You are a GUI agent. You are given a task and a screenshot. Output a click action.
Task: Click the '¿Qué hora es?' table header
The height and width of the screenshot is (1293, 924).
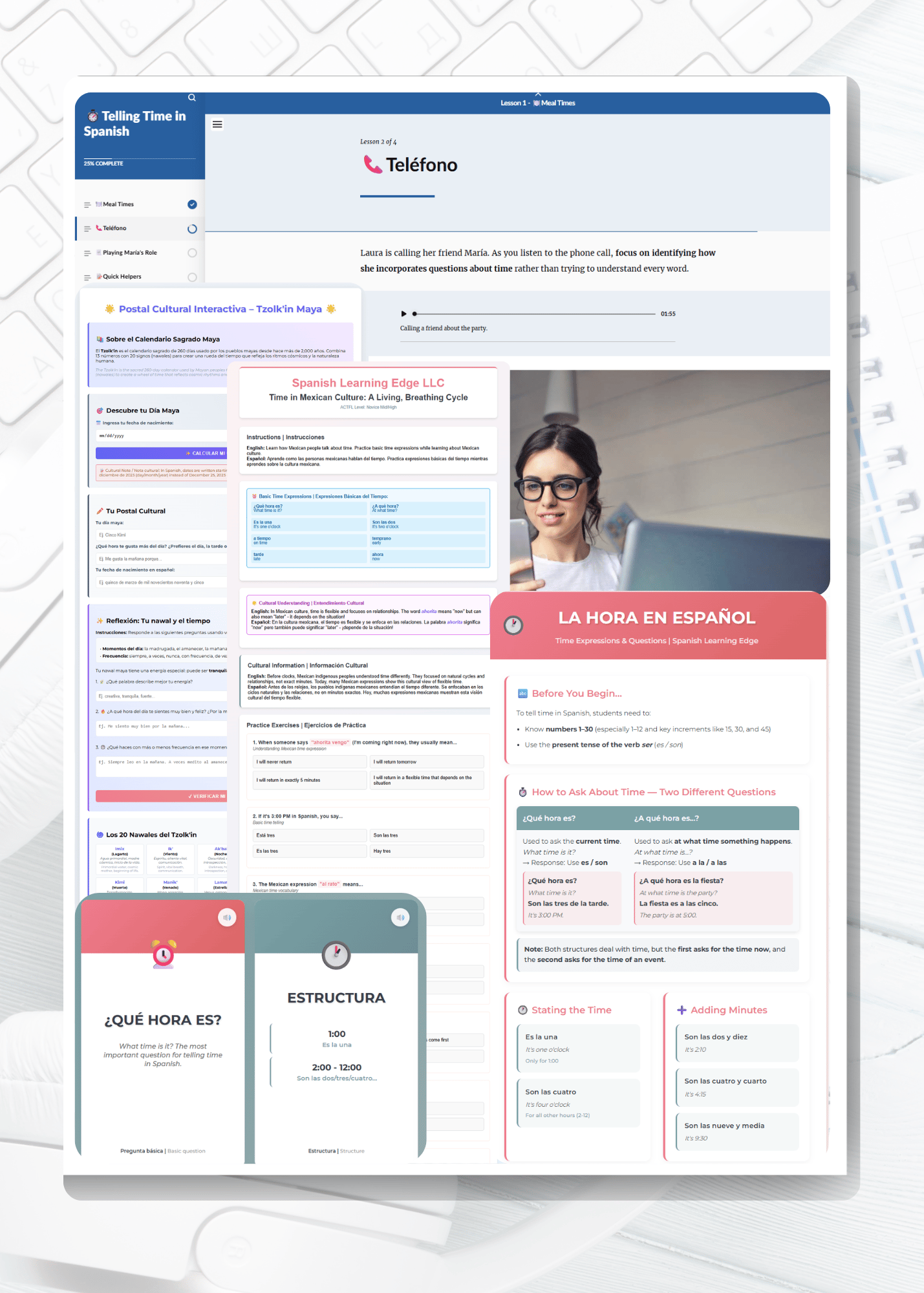coord(549,818)
